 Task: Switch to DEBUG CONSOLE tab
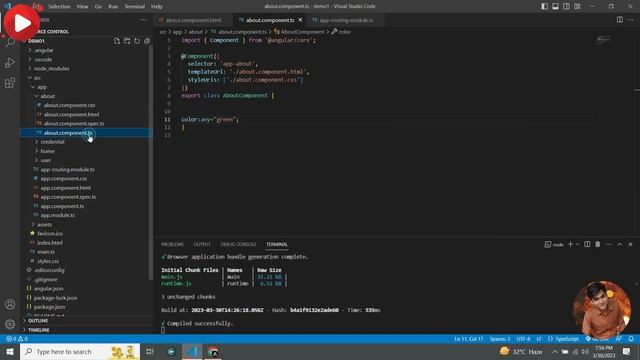[238, 244]
